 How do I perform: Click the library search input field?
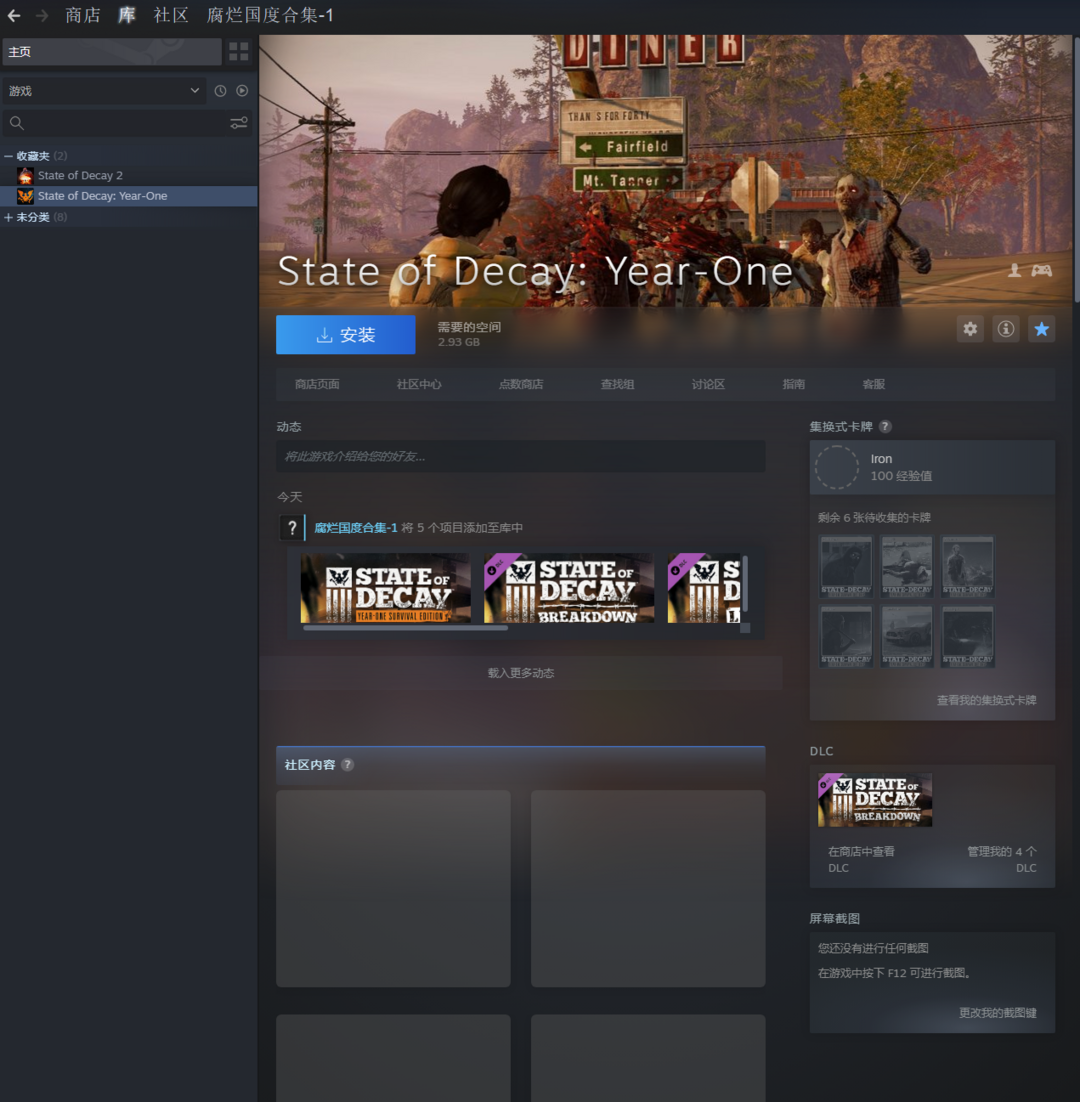pos(126,123)
